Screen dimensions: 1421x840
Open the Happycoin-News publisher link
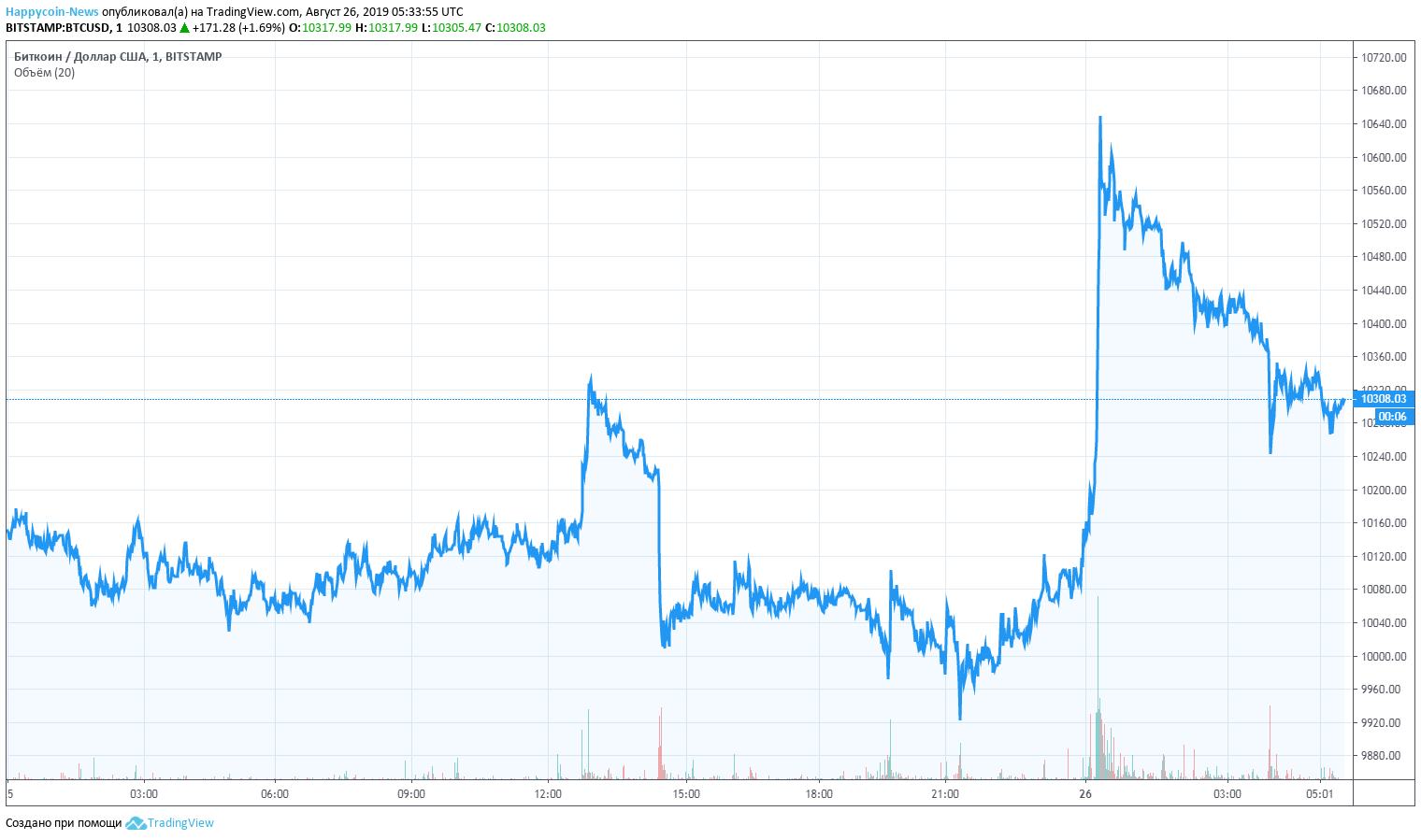point(52,12)
